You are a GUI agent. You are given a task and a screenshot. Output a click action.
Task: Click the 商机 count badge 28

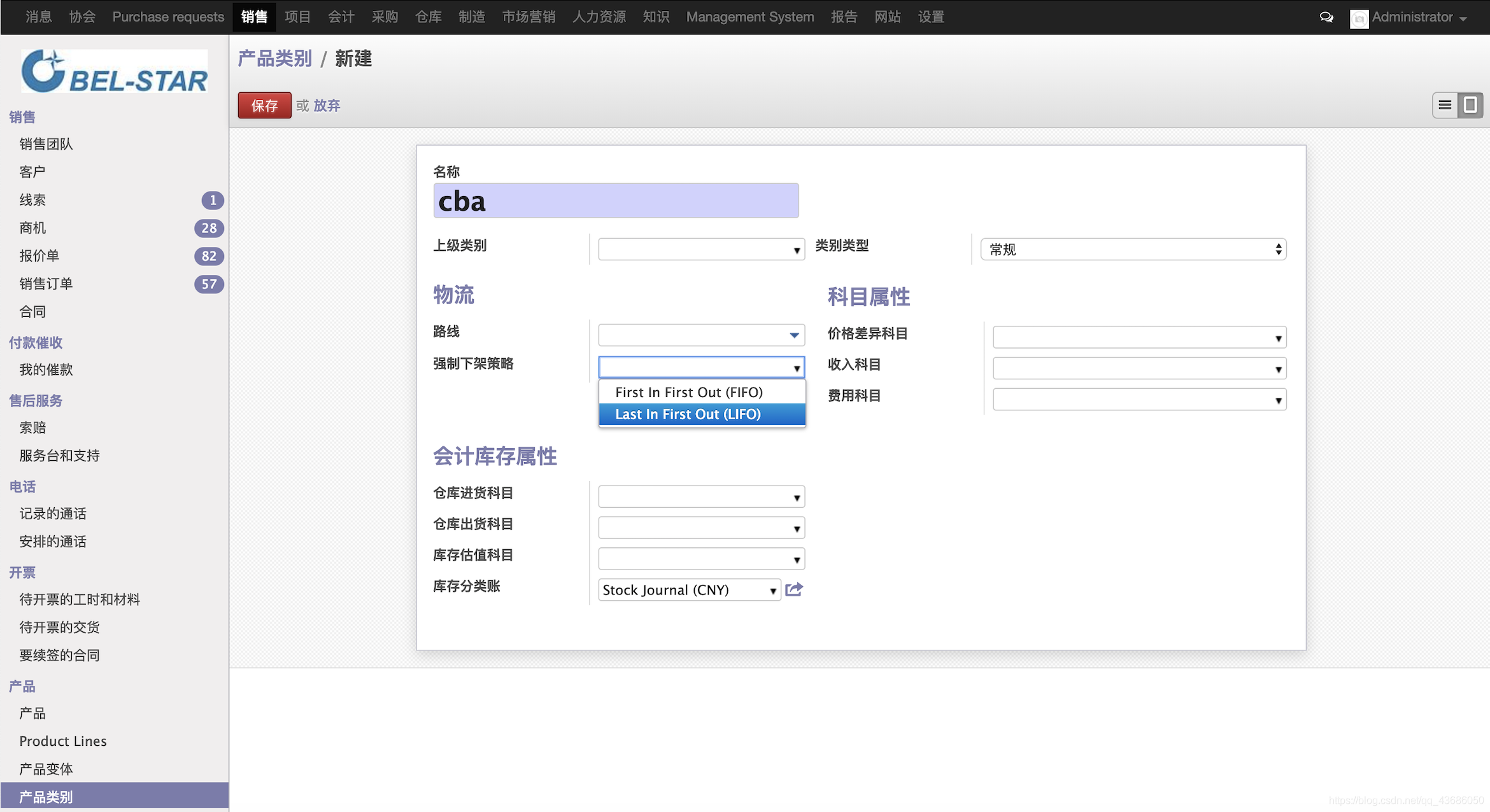coord(209,228)
